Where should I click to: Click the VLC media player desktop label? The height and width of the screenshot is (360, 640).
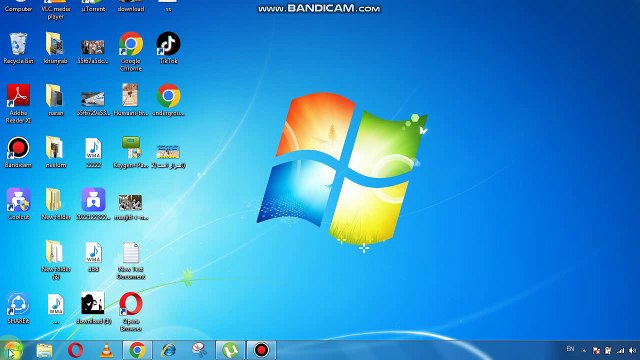click(x=56, y=13)
